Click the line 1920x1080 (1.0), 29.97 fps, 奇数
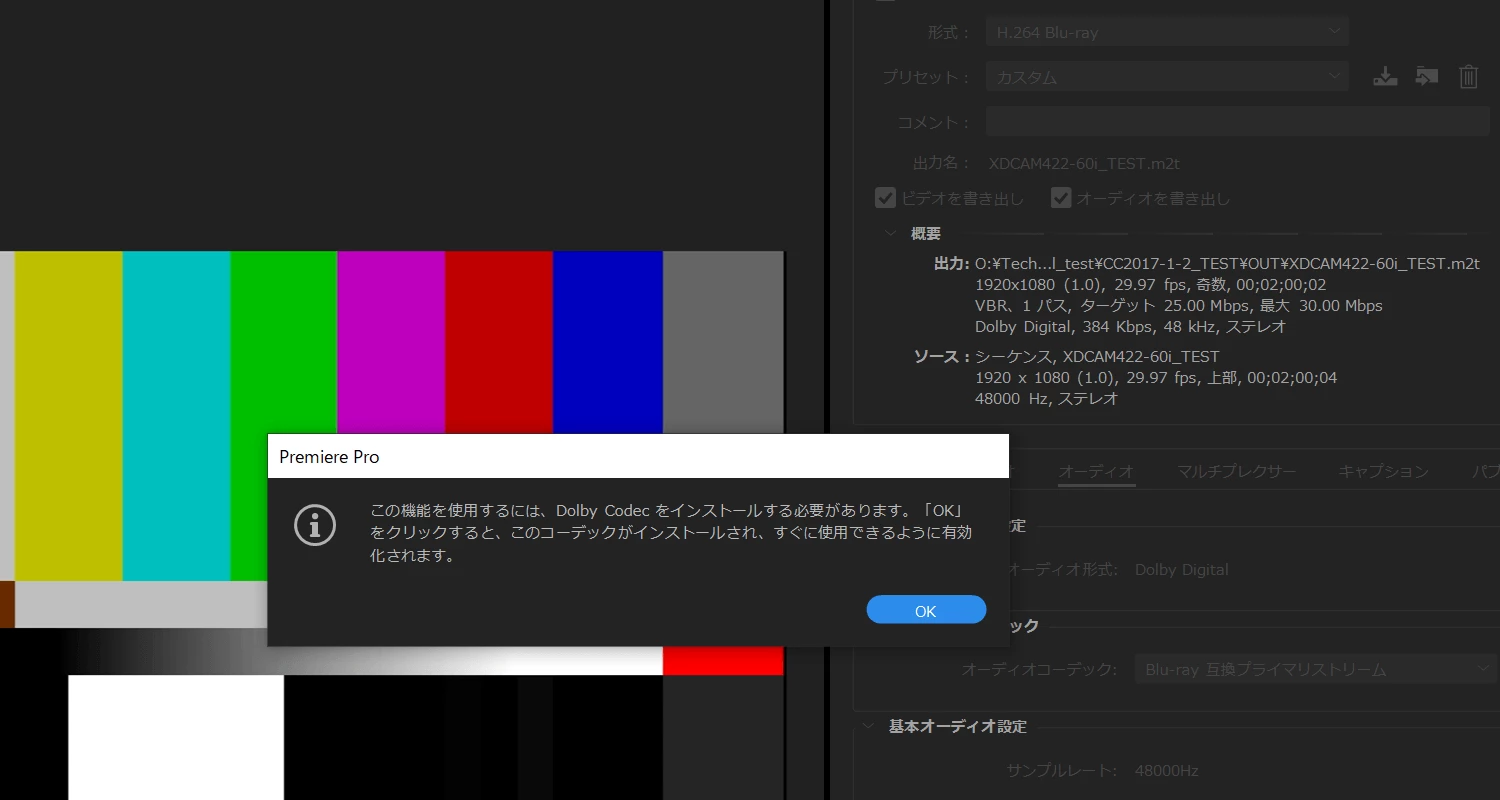1500x800 pixels. [x=1151, y=285]
